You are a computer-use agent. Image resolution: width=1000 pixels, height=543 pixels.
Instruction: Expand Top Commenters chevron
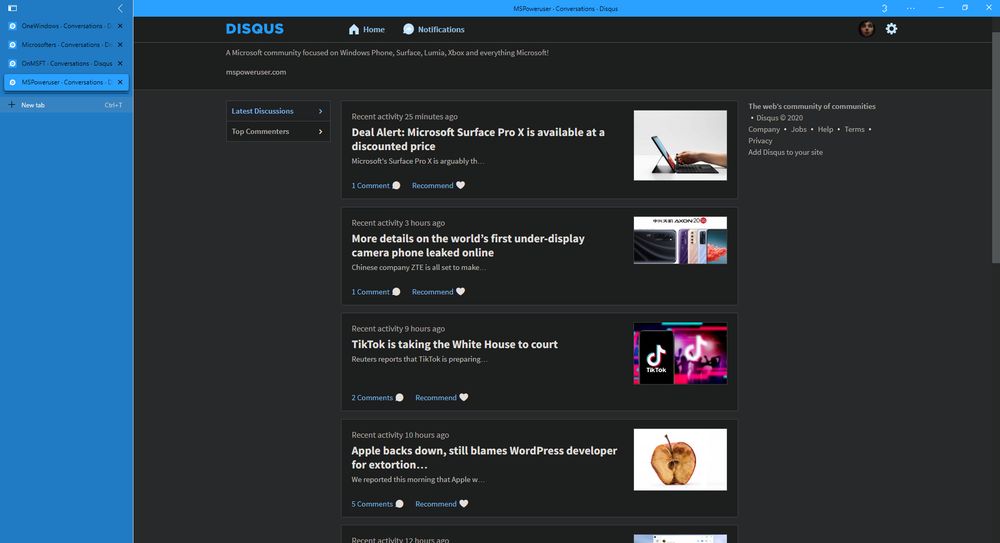pos(320,131)
